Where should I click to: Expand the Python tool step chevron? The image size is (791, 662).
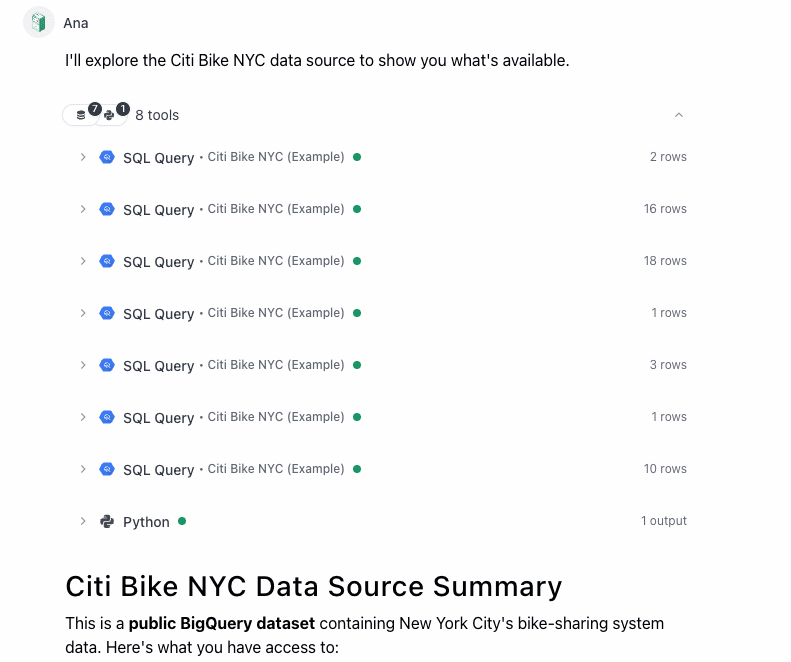[83, 521]
